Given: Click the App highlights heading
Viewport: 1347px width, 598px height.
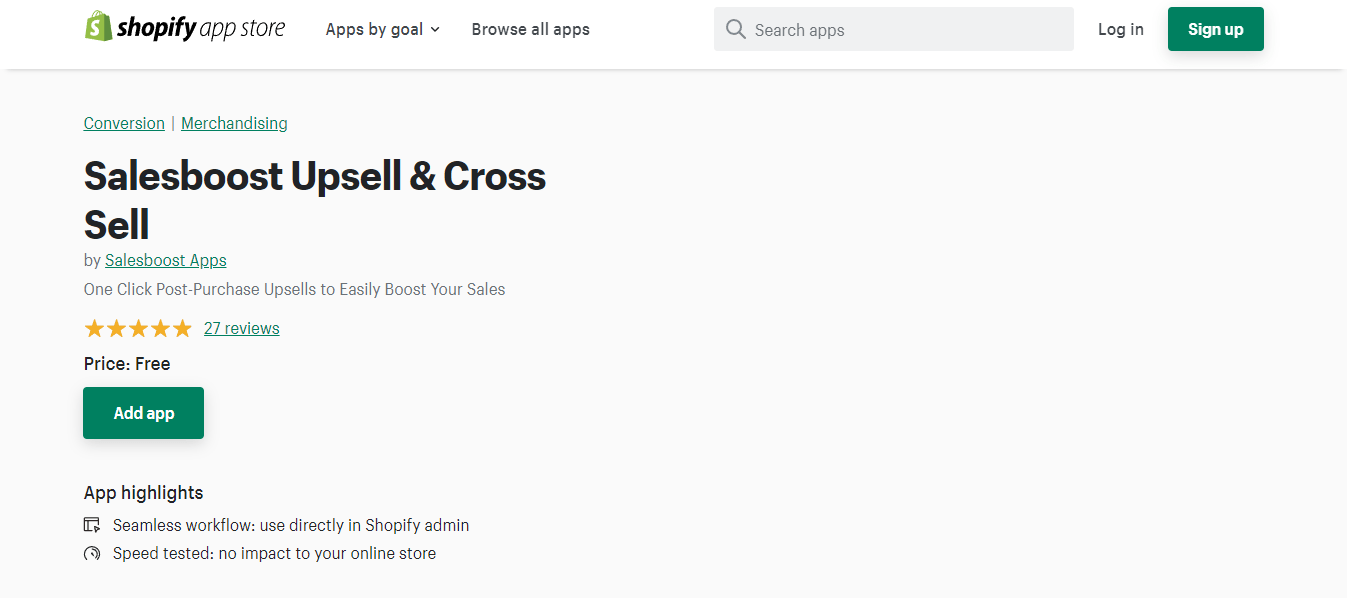Looking at the screenshot, I should coord(143,492).
